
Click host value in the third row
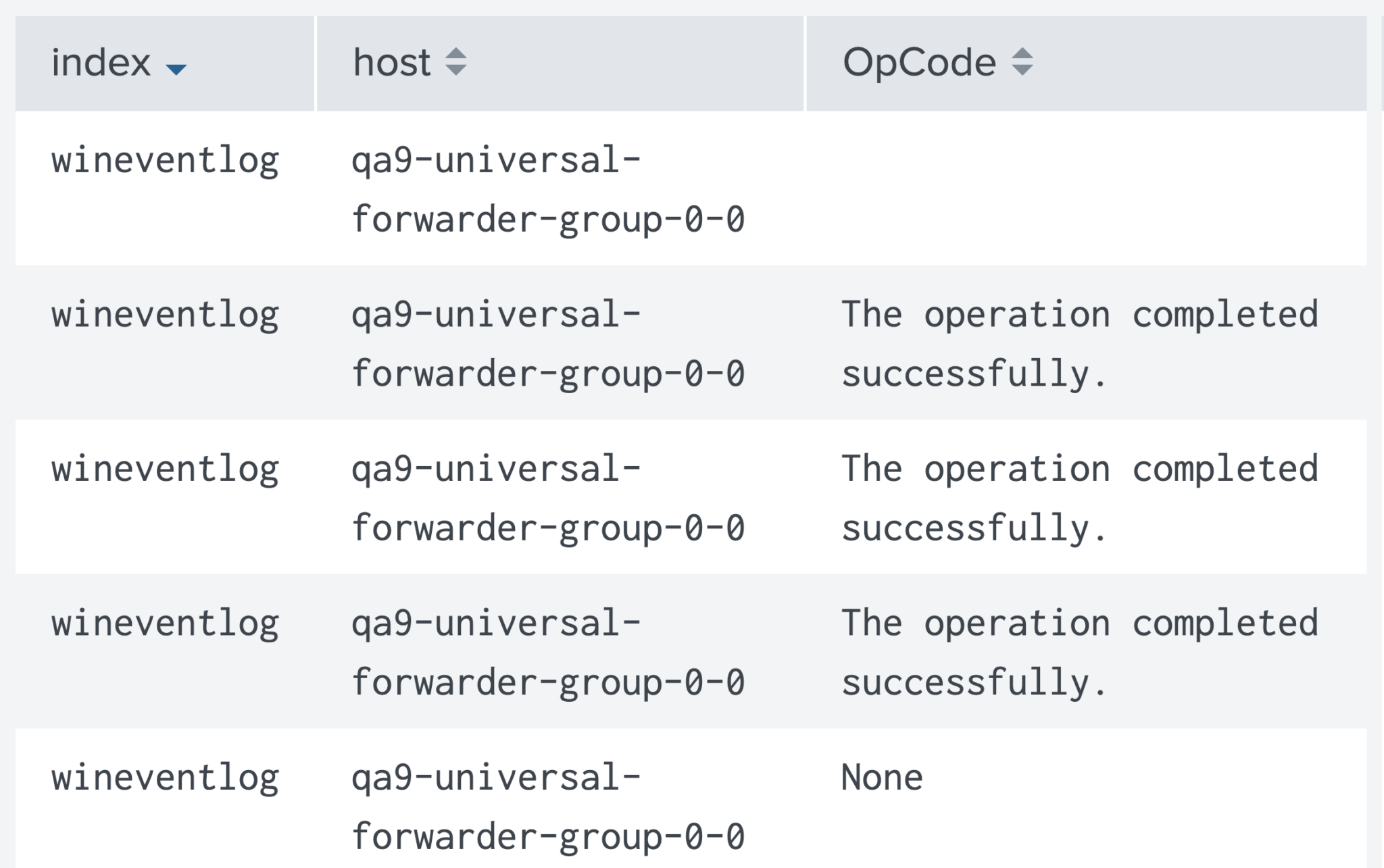(548, 499)
